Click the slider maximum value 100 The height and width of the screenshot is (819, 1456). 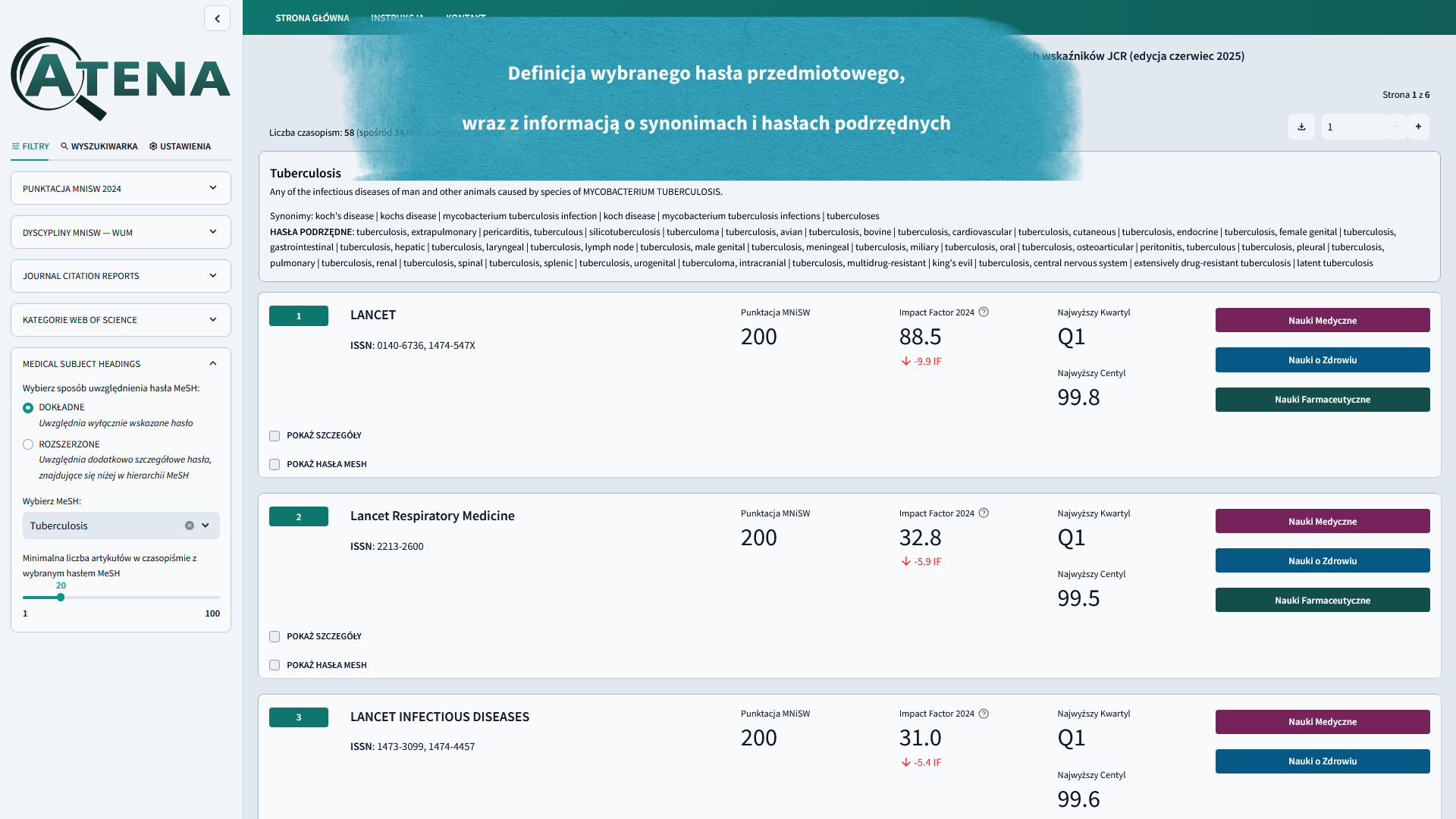[x=212, y=613]
